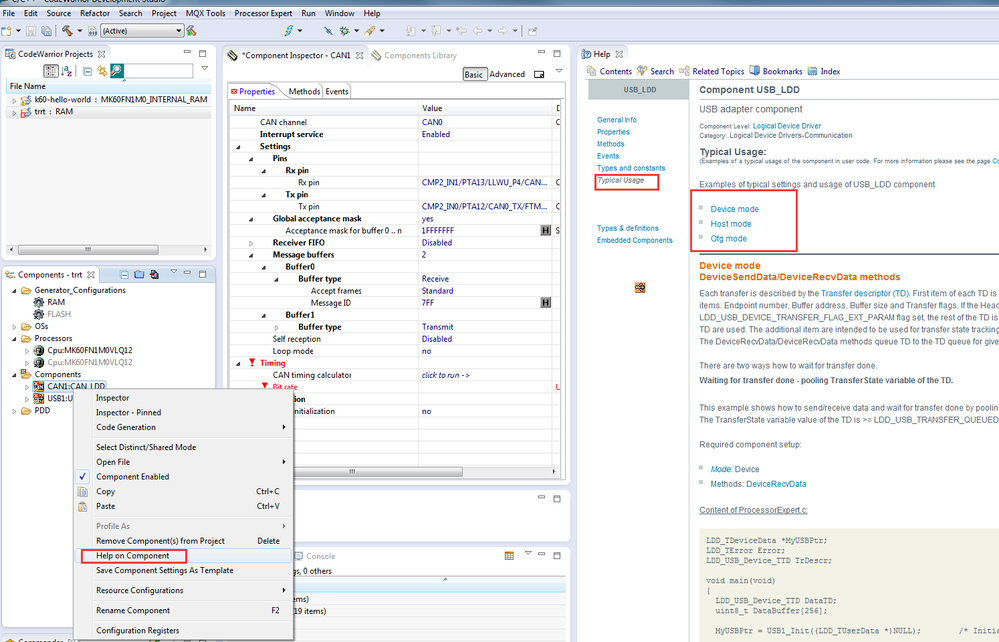Click sort alphabetically icon in CodeWarrior Projects
This screenshot has width=999, height=642.
coord(67,71)
